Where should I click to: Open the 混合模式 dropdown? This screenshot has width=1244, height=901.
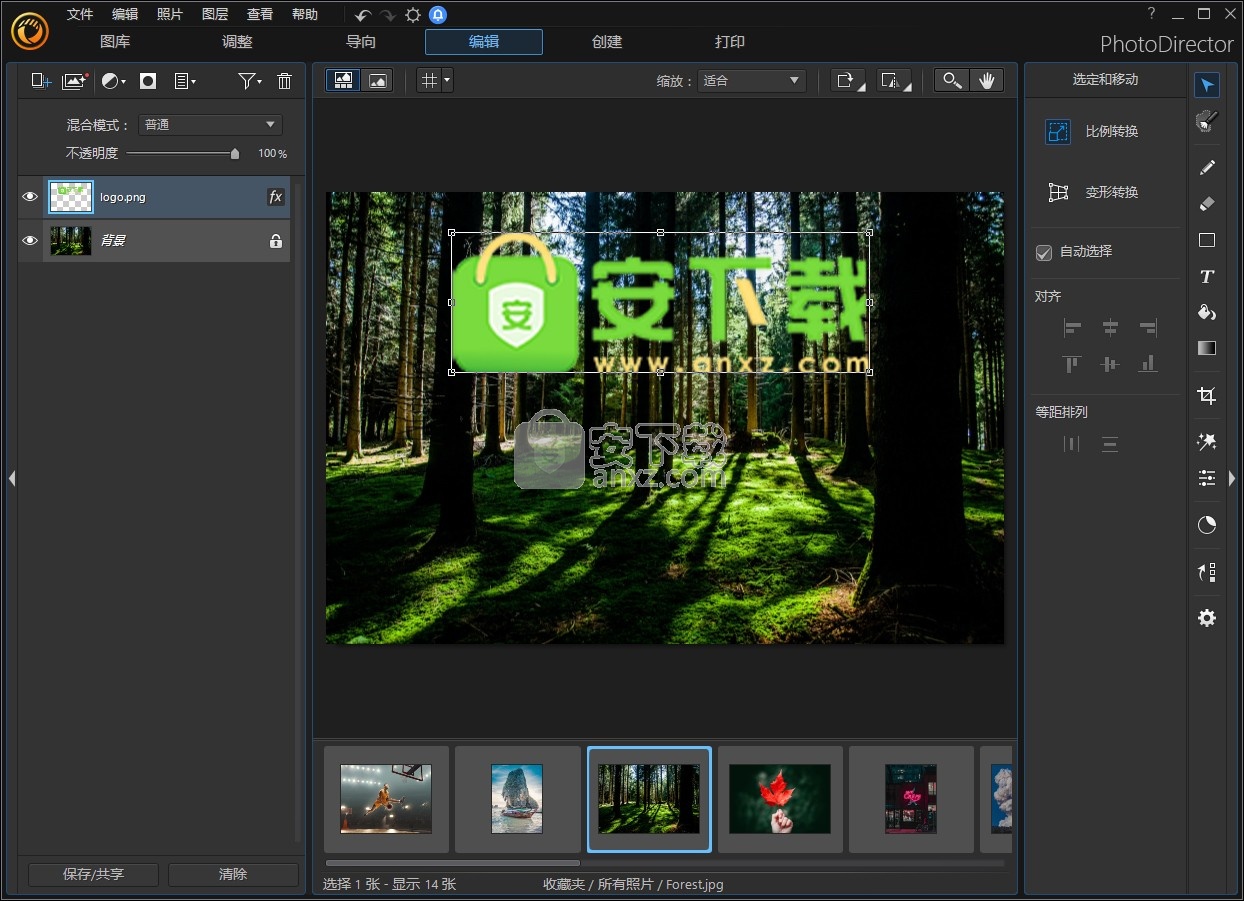(210, 125)
